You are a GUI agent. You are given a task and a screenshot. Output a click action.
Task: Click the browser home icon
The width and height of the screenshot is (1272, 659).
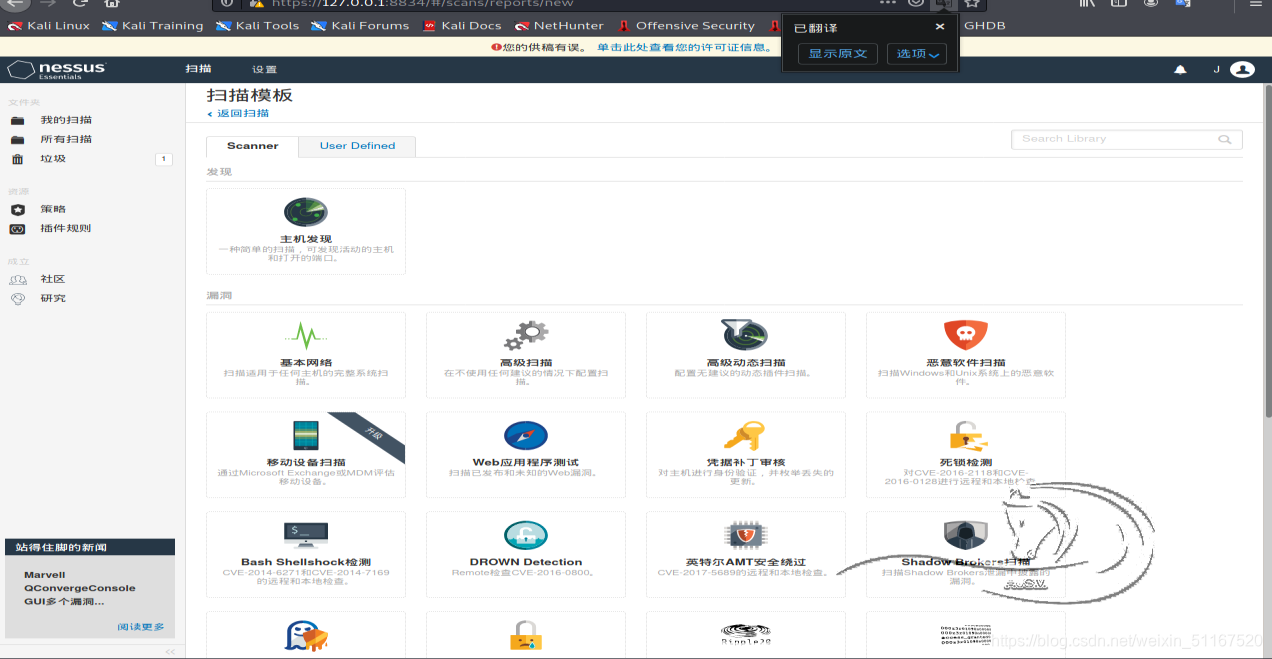tap(112, 4)
